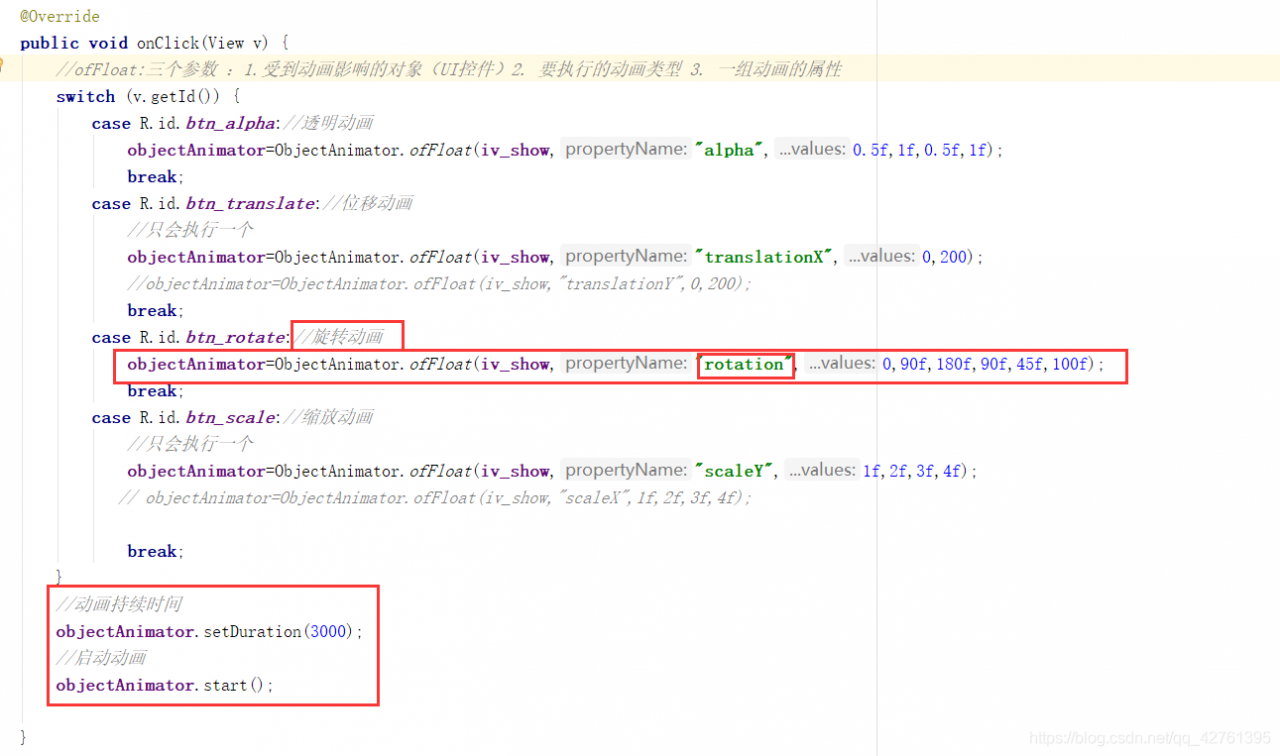Click the setDuration method call
Viewport: 1280px width, 756px height.
(x=252, y=632)
